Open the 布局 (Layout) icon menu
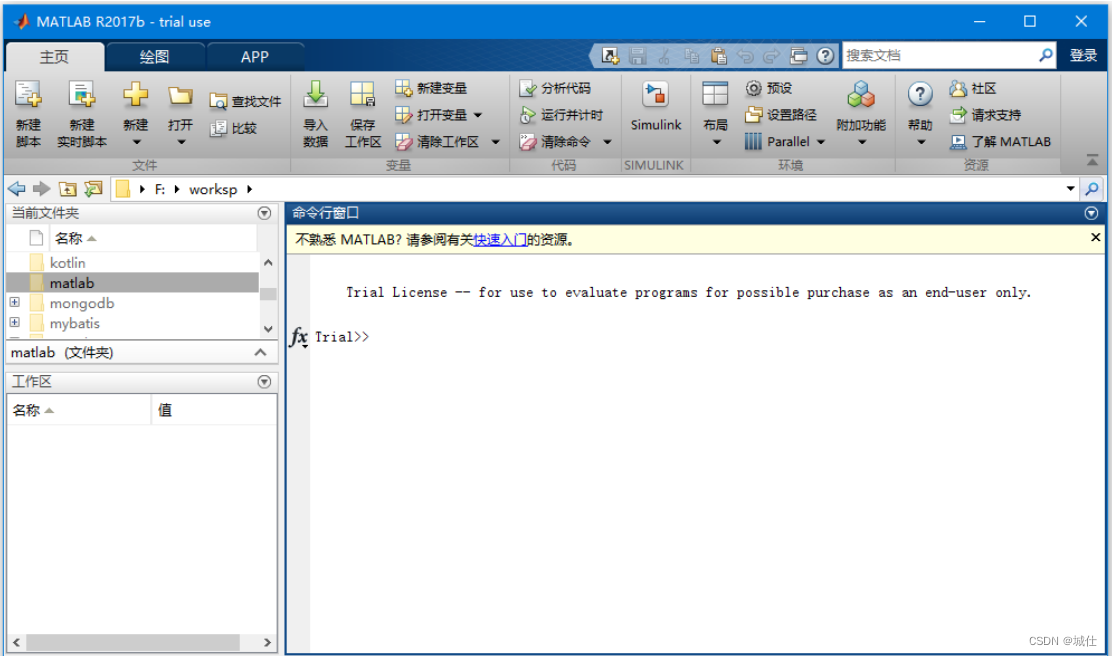 [715, 95]
